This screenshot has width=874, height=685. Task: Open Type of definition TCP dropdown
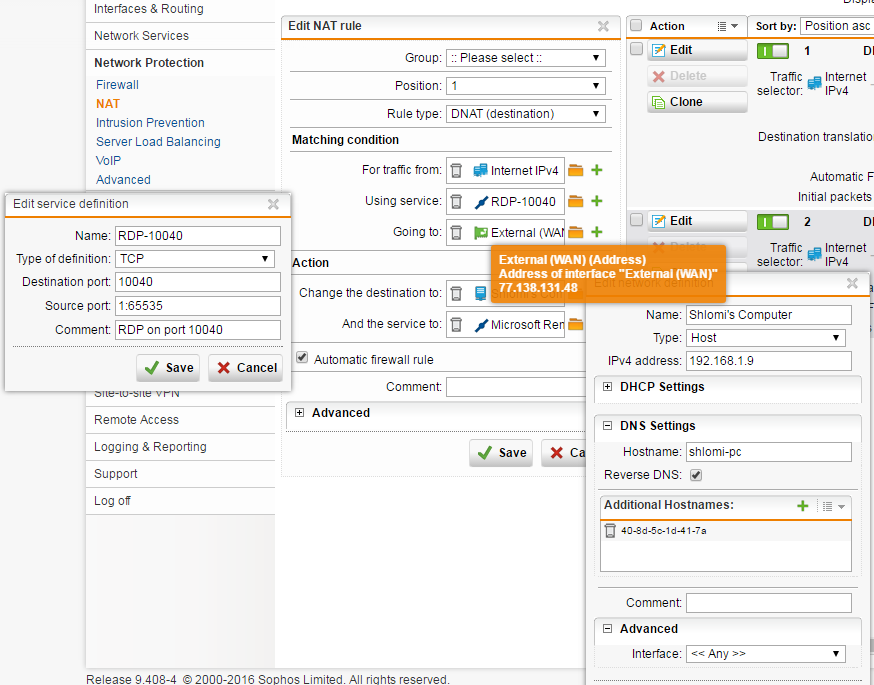coord(195,259)
